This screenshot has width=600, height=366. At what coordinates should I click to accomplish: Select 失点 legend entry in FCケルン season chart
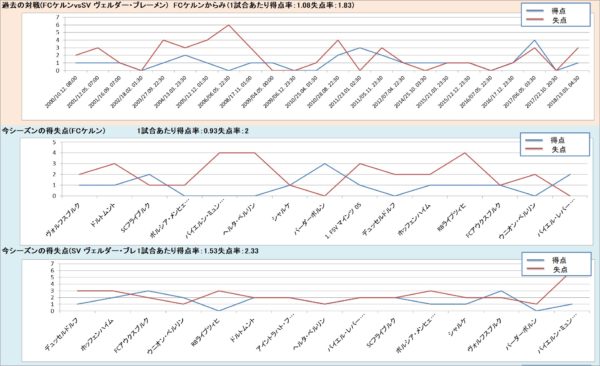click(x=547, y=150)
